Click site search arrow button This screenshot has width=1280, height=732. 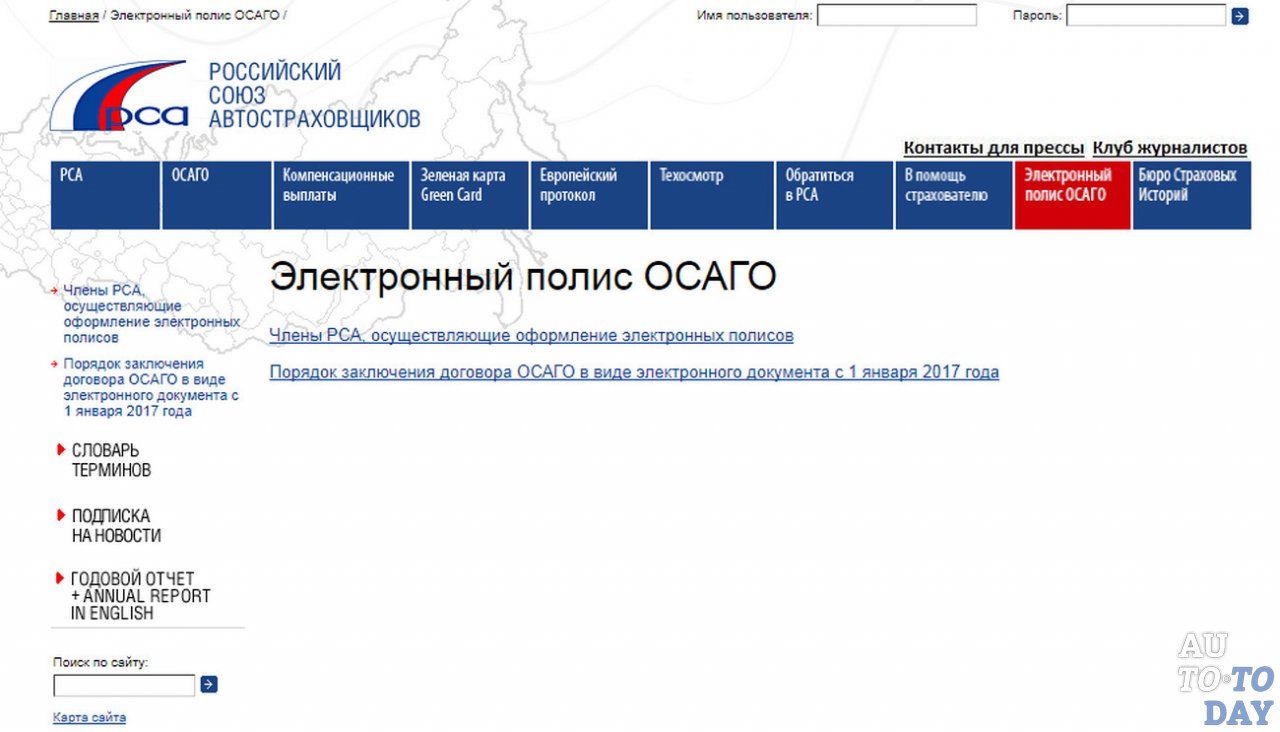tap(208, 685)
